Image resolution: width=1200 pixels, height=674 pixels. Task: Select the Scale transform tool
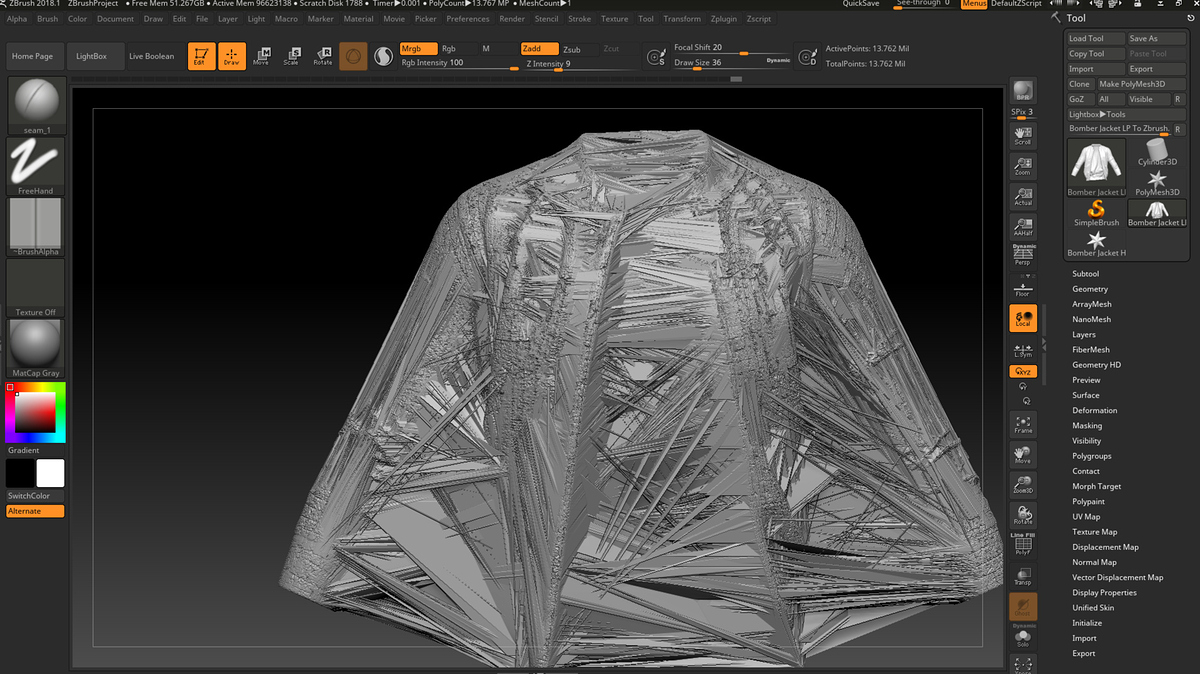(x=292, y=57)
